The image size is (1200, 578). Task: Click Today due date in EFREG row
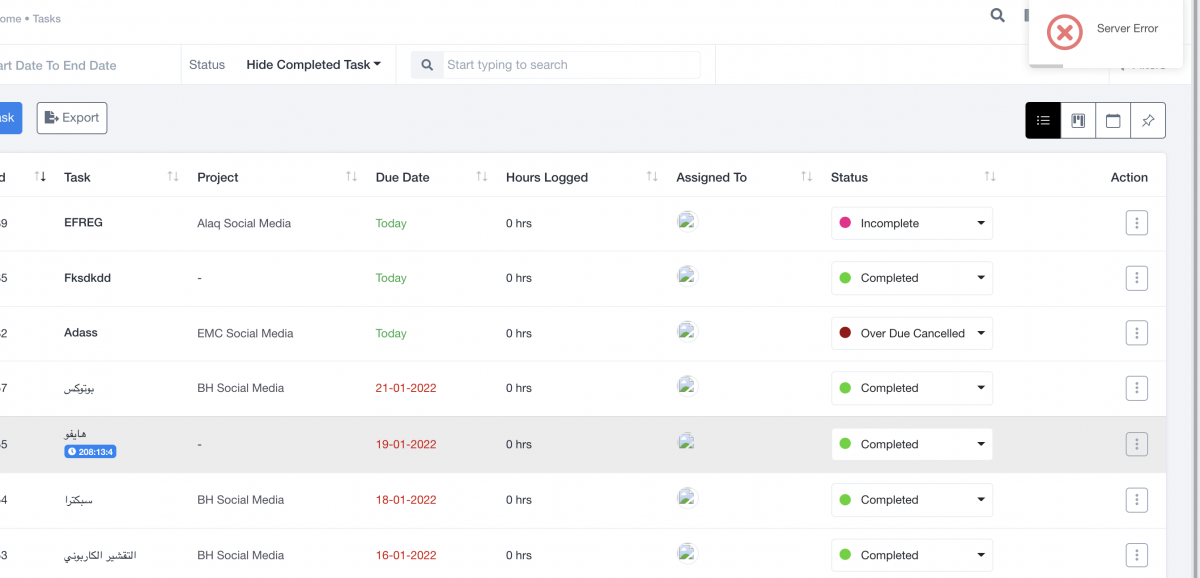pyautogui.click(x=391, y=223)
